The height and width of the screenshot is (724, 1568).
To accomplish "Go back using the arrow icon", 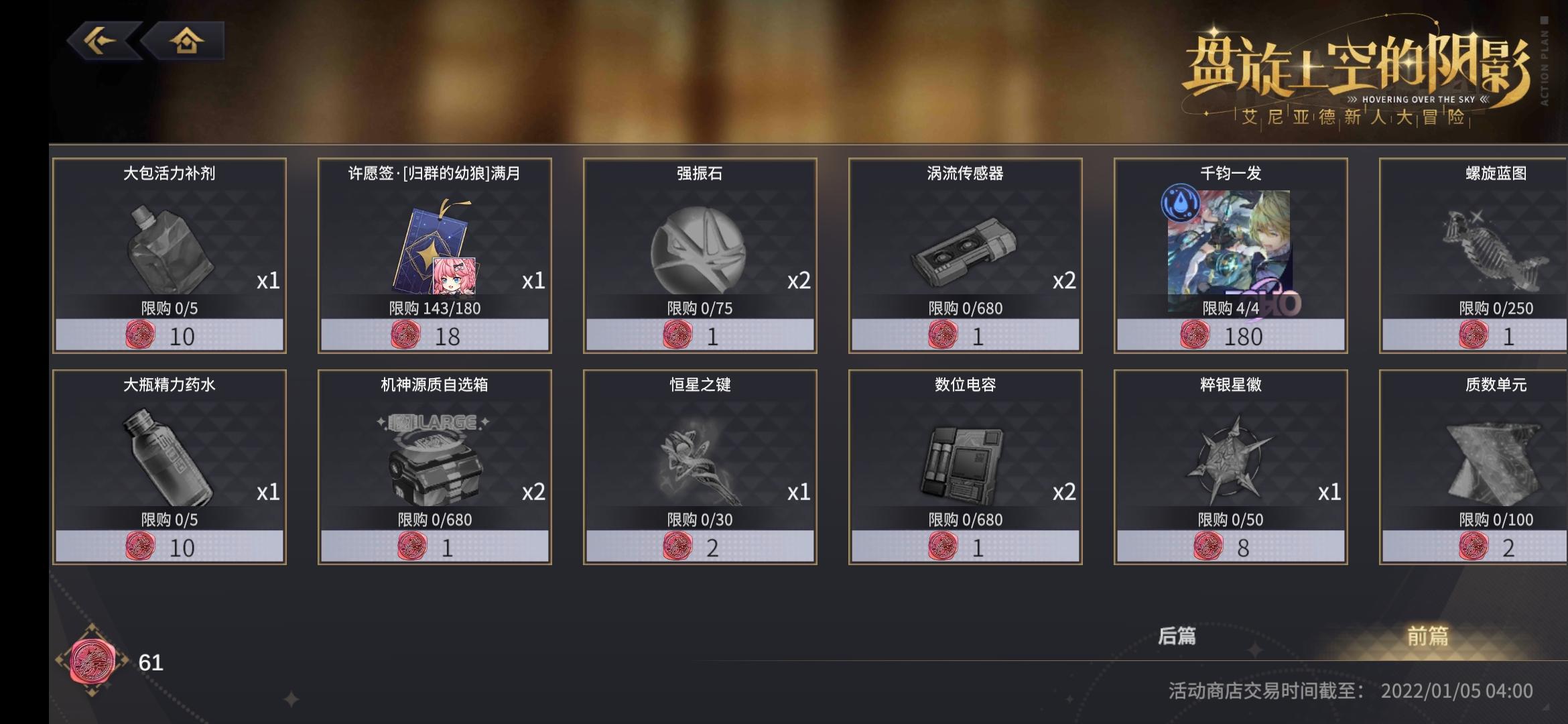I will 102,41.
